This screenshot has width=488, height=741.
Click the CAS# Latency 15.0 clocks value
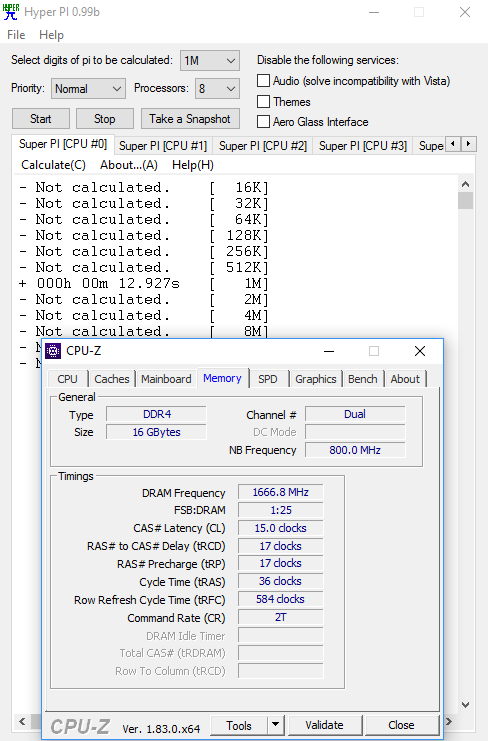tap(281, 528)
